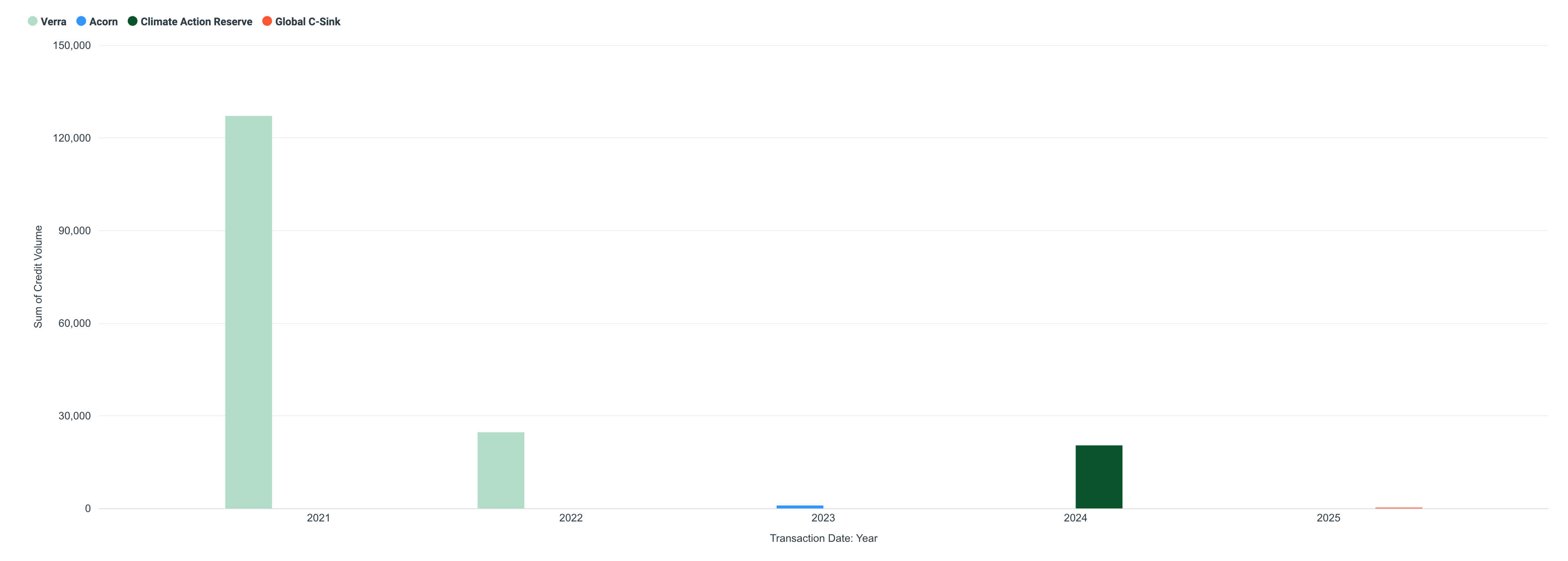1568x561 pixels.
Task: Toggle the Global C-Sink legend label
Action: pos(307,22)
